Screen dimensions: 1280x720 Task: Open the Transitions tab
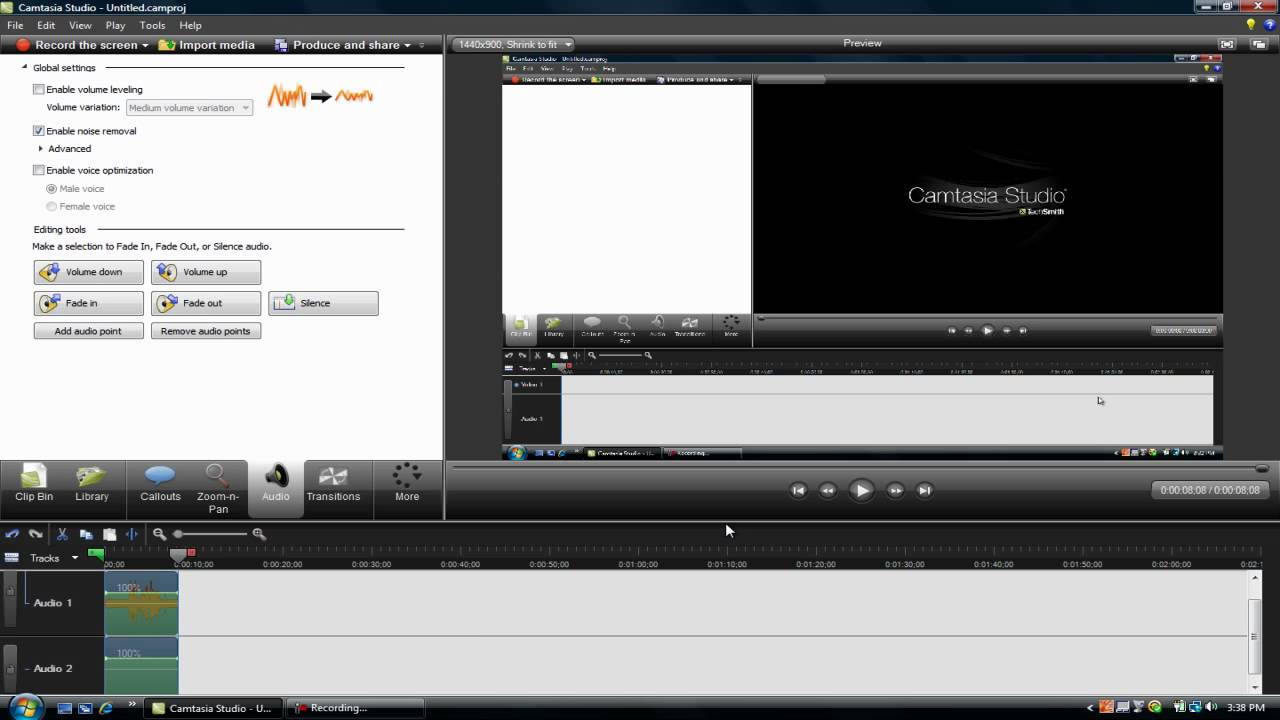click(333, 483)
